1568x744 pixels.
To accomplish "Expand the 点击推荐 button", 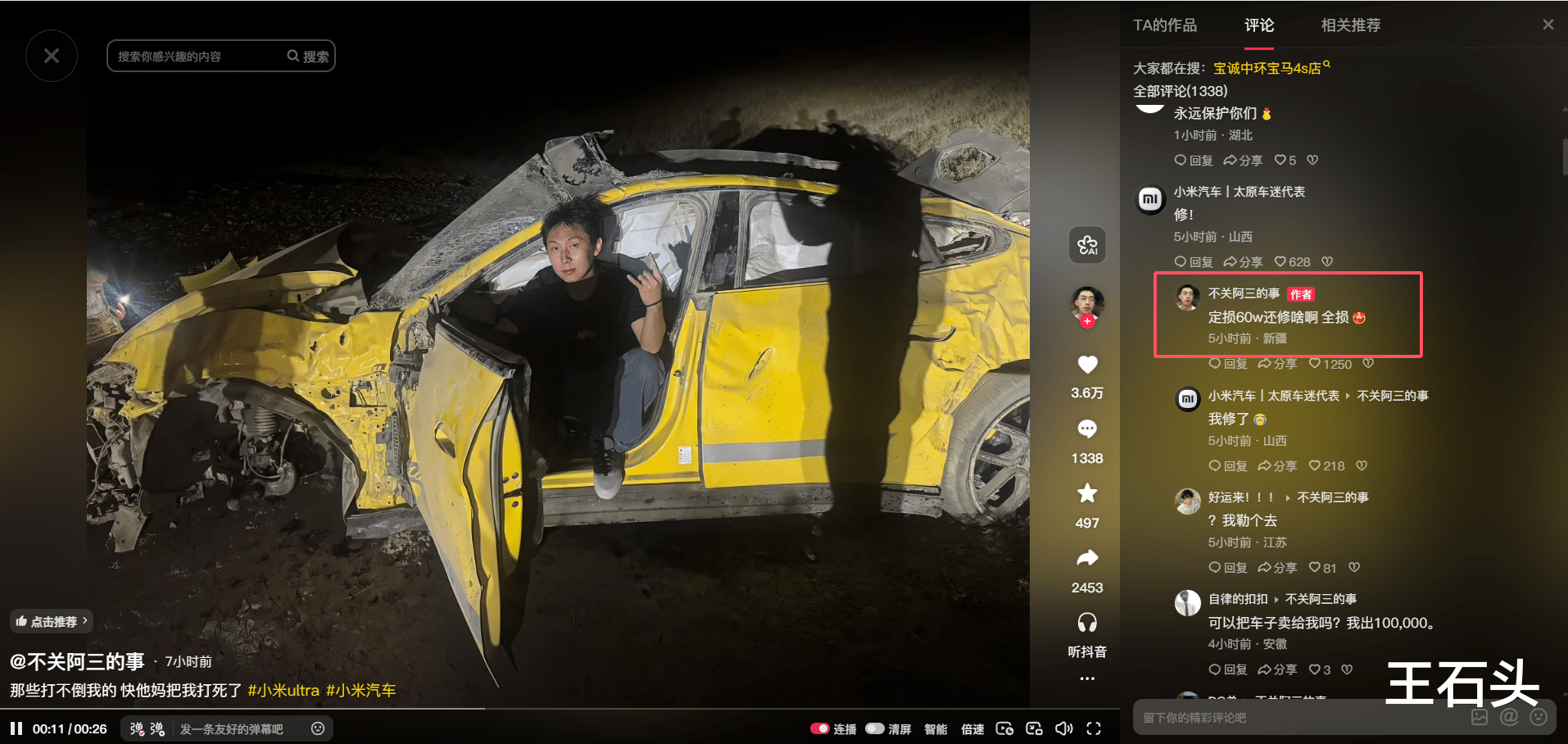I will coord(51,621).
